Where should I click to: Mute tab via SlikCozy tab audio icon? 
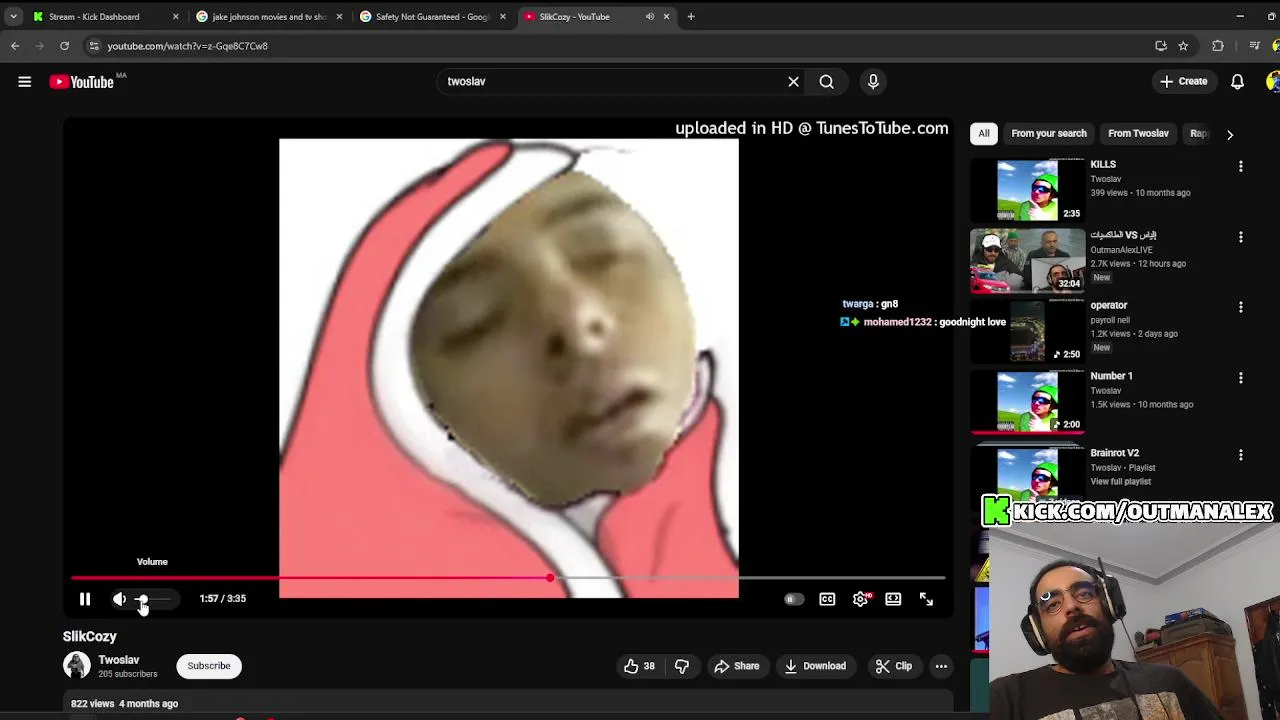pyautogui.click(x=649, y=16)
